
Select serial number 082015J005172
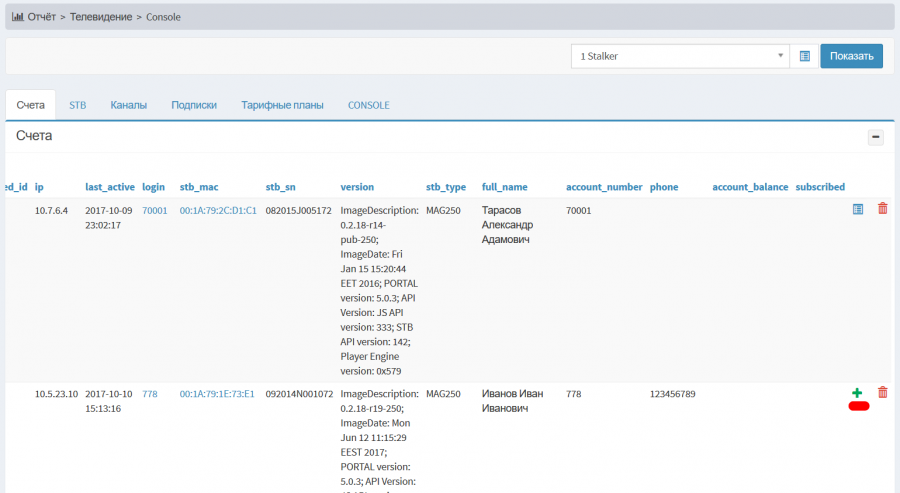coord(298,211)
